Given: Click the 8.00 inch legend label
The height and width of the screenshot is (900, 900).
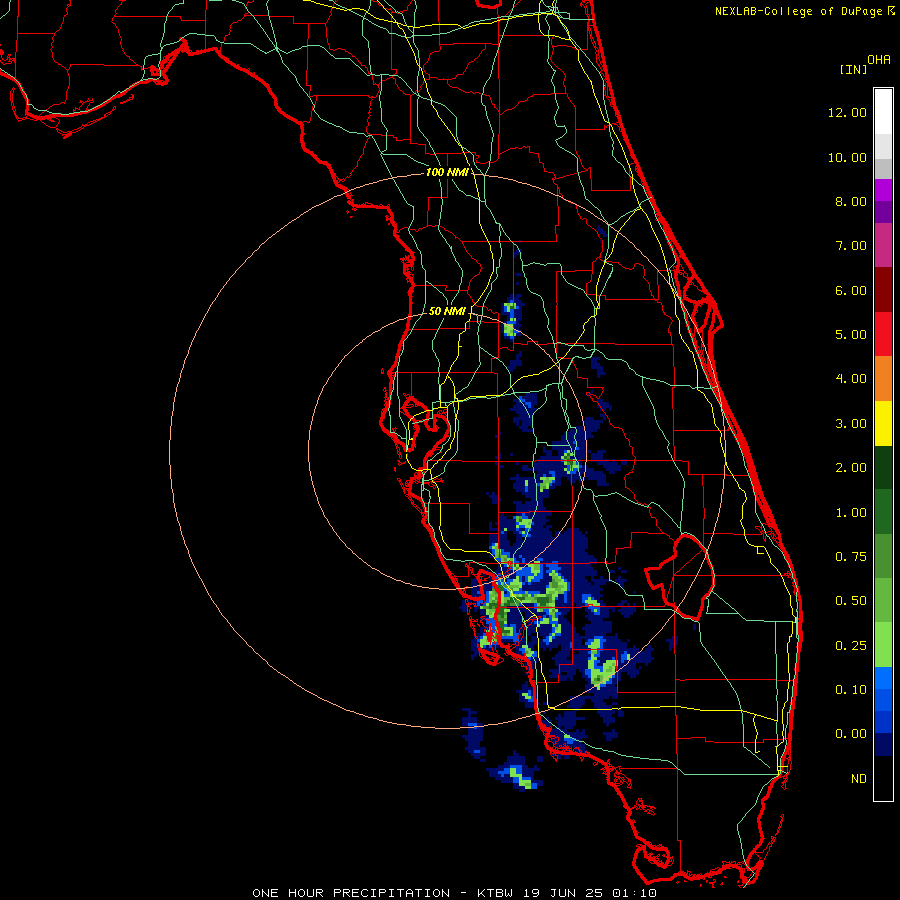Looking at the screenshot, I should tap(850, 201).
